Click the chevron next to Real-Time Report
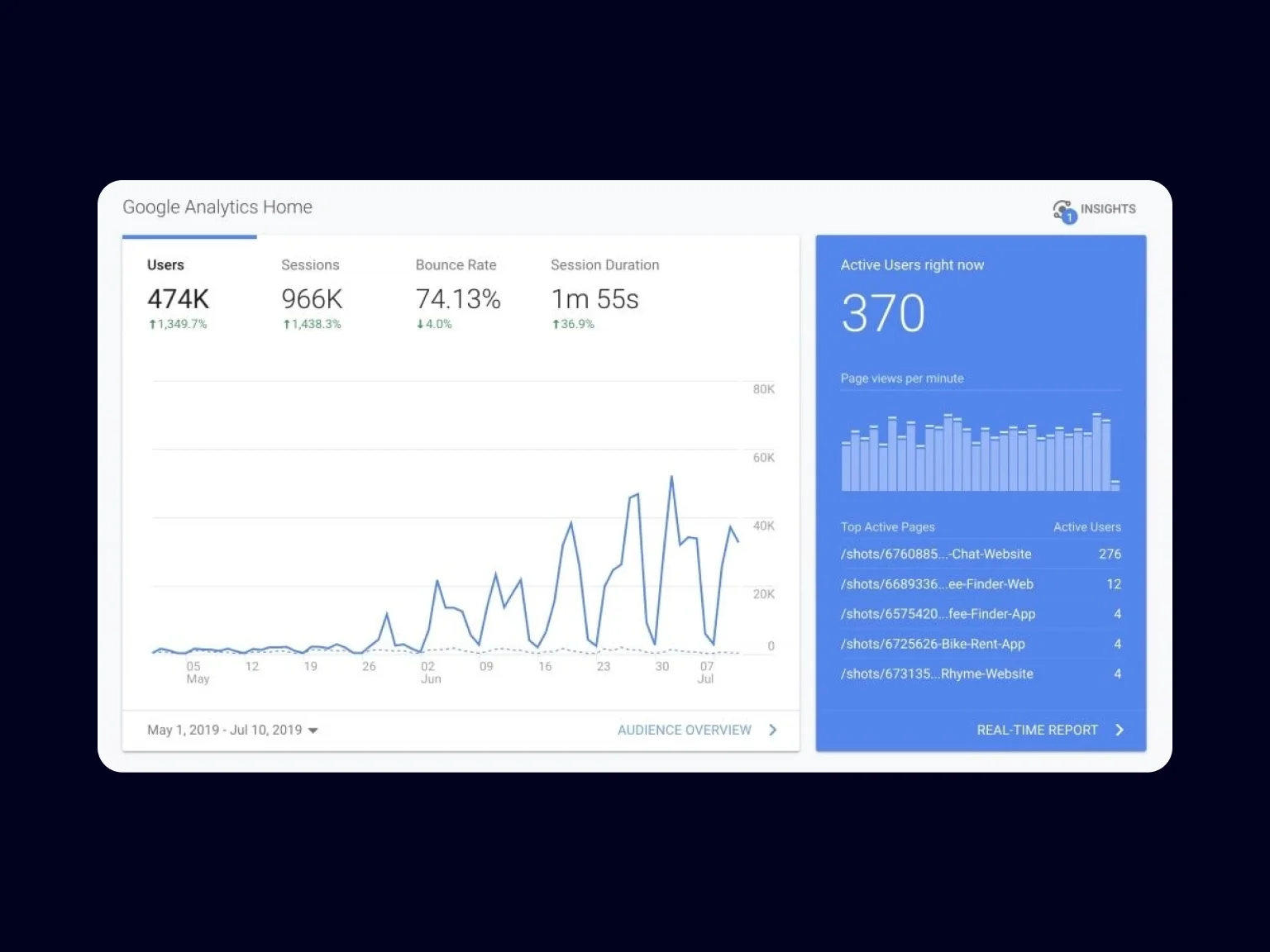1270x952 pixels. [1120, 730]
